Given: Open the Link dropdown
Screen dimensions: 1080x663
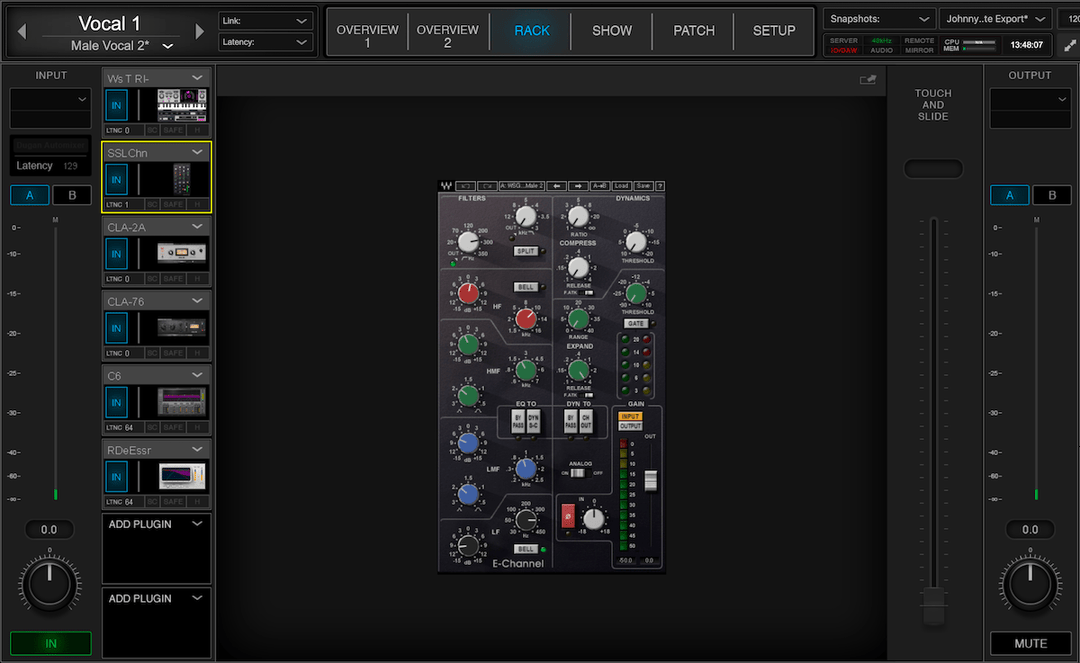Looking at the screenshot, I should coord(265,19).
